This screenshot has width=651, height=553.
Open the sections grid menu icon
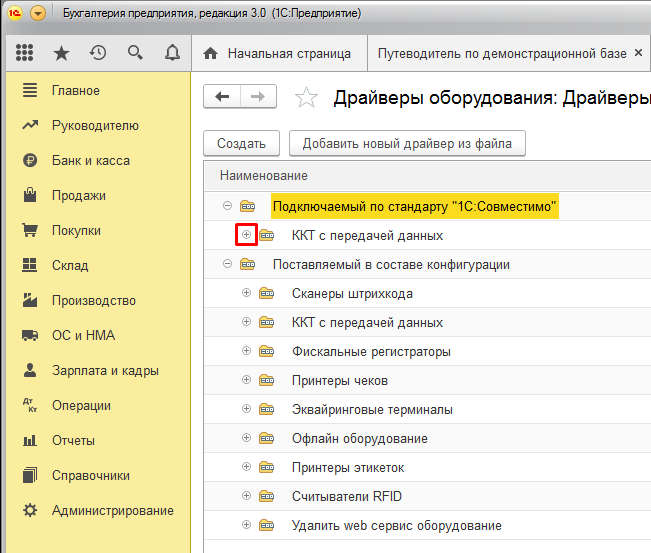pos(24,53)
